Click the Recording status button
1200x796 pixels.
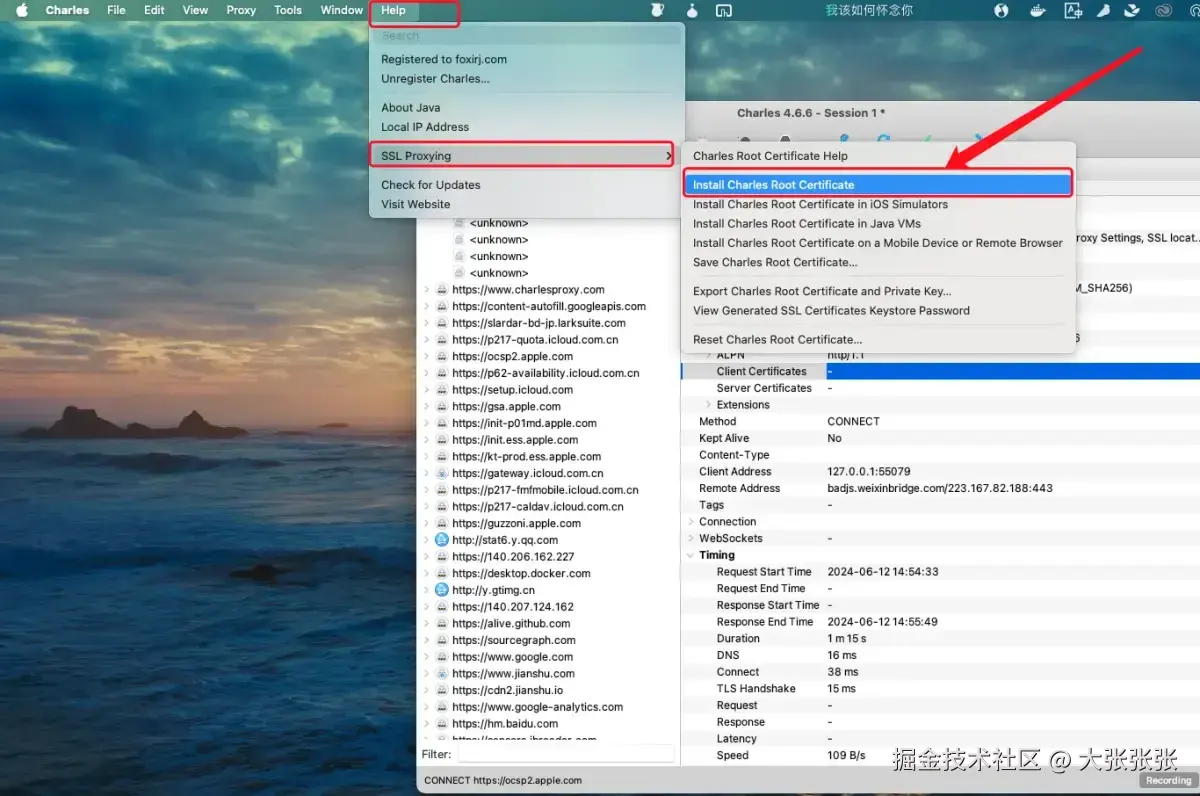pos(1168,780)
